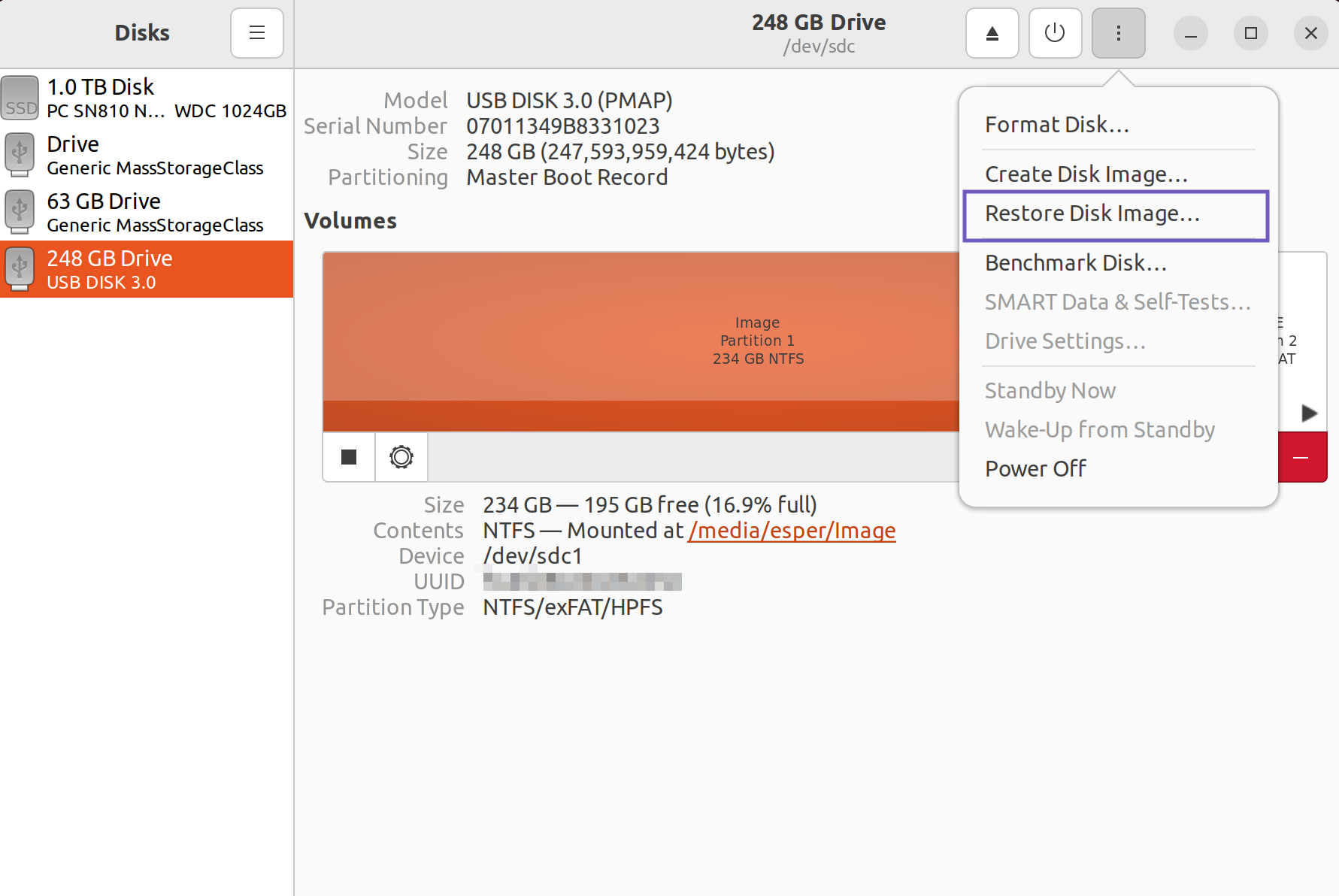The width and height of the screenshot is (1339, 896).
Task: Open Benchmark Disk from the menu
Action: (x=1076, y=262)
